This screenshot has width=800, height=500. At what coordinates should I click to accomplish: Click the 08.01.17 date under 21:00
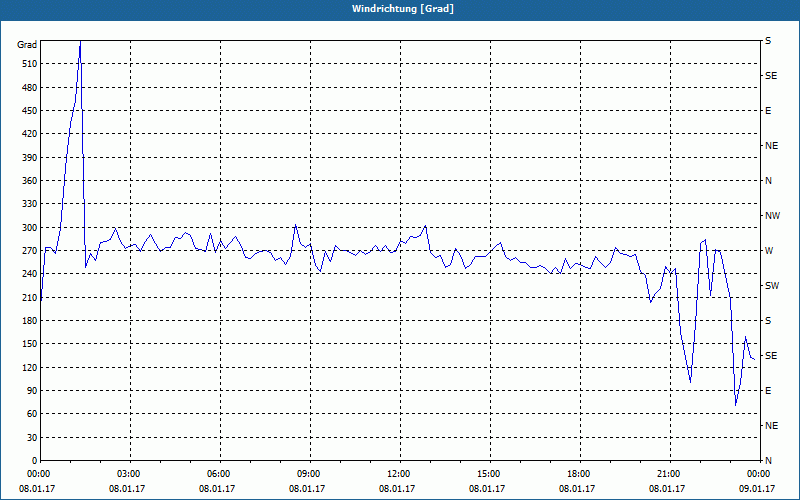667,489
